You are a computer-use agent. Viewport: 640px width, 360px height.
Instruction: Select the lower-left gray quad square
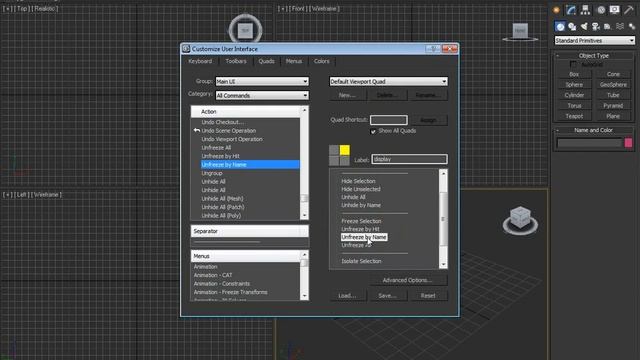point(334,161)
